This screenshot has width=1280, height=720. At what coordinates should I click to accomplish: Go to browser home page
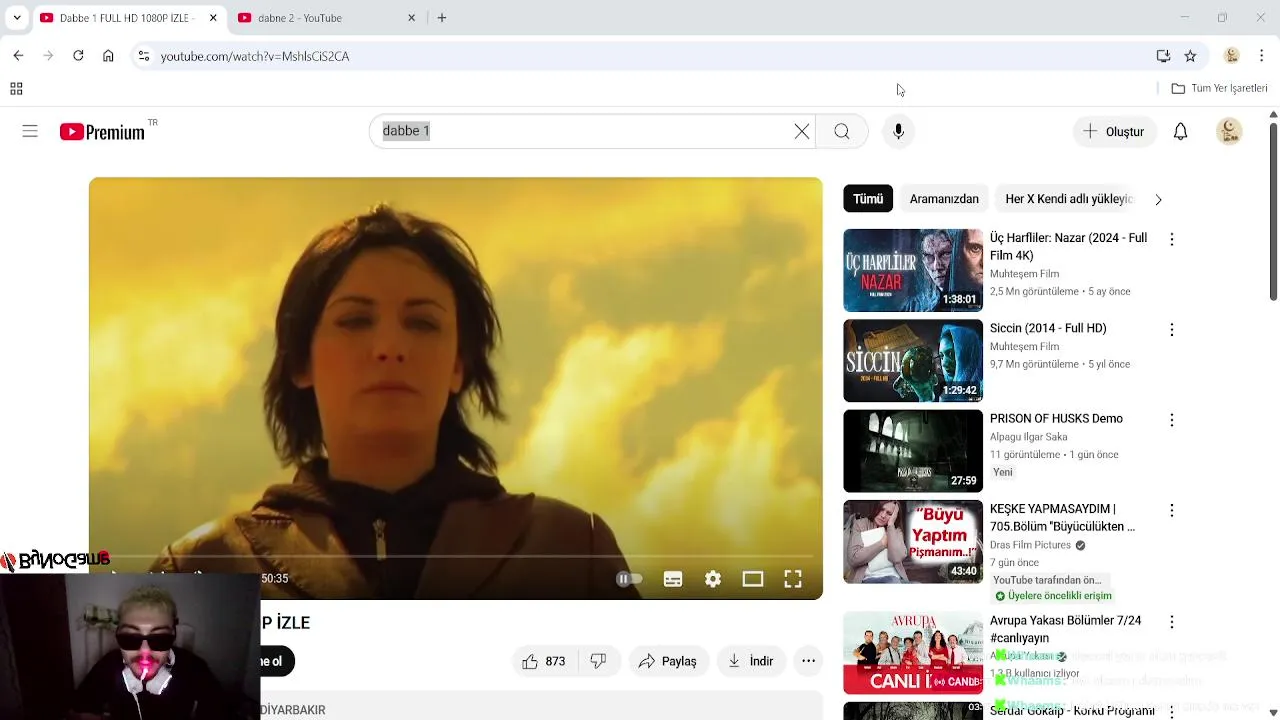coord(108,56)
